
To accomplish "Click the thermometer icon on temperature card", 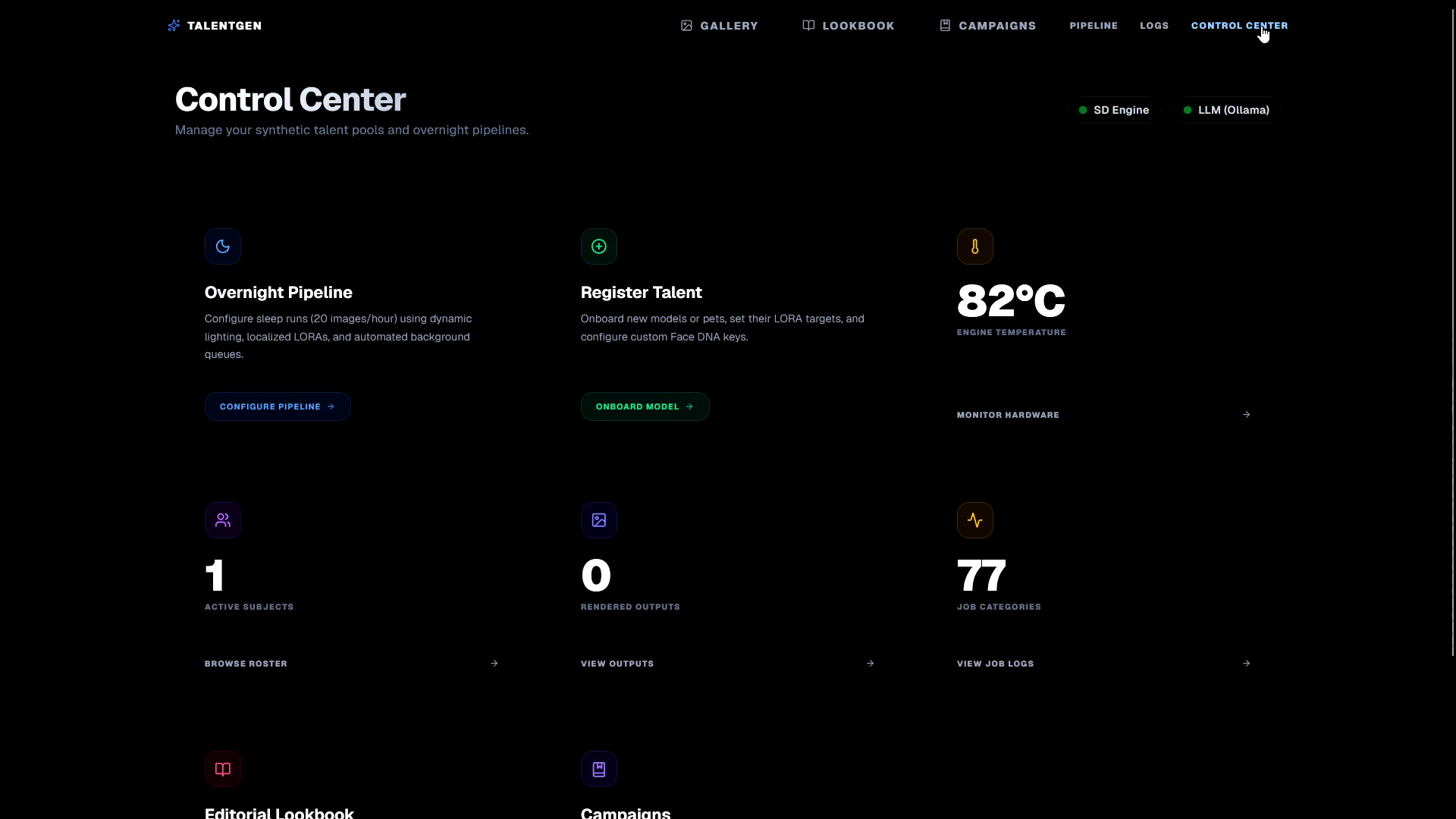I will 975,246.
